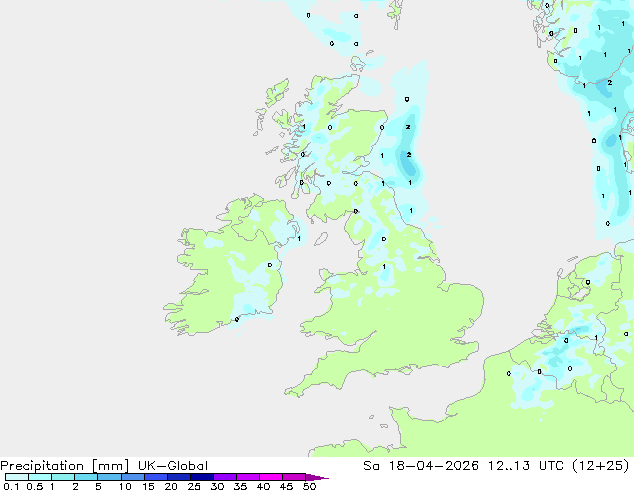Click the legend's 0.5 value label
The height and width of the screenshot is (490, 634).
(34, 486)
